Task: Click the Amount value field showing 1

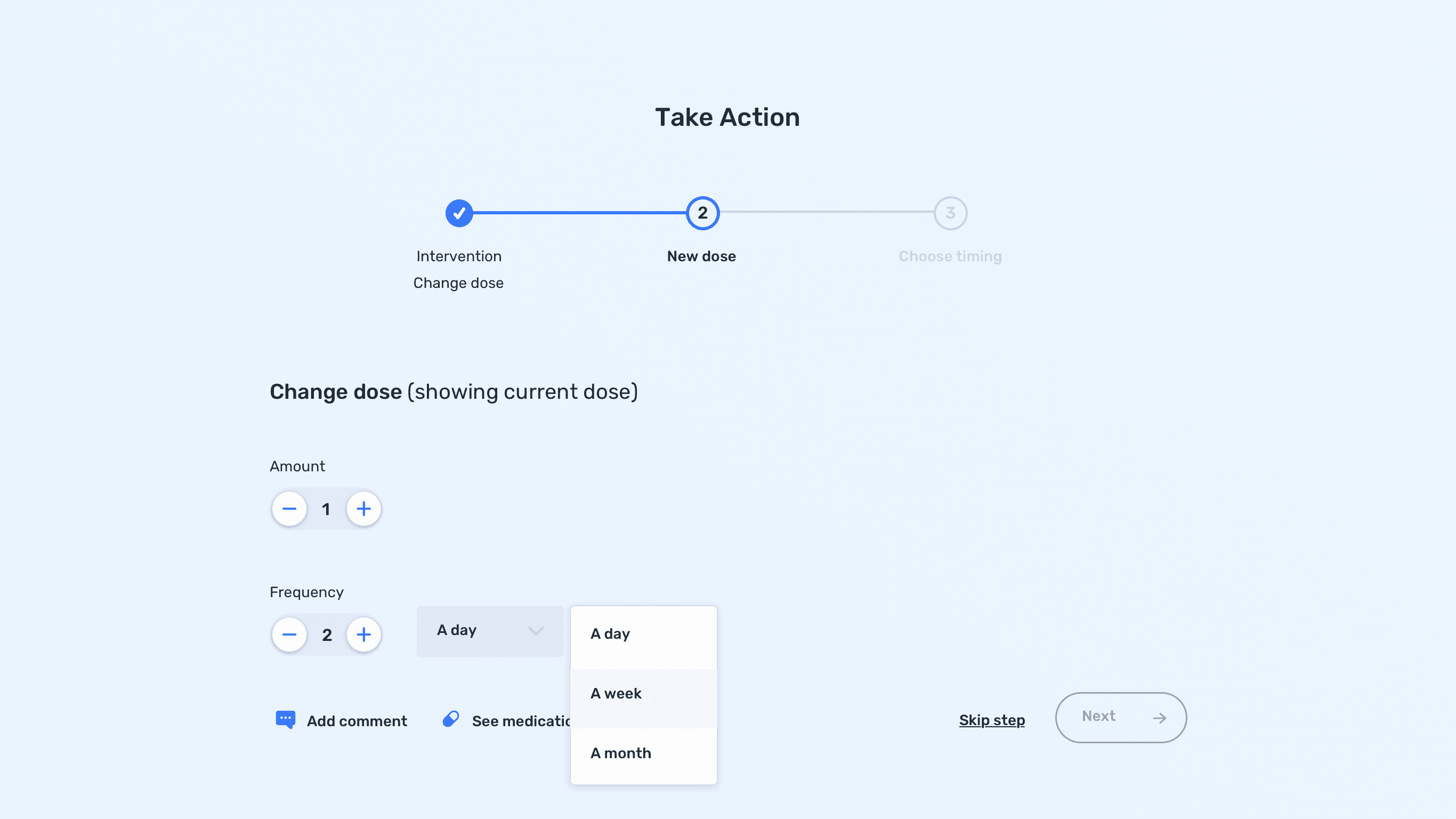Action: click(x=326, y=510)
